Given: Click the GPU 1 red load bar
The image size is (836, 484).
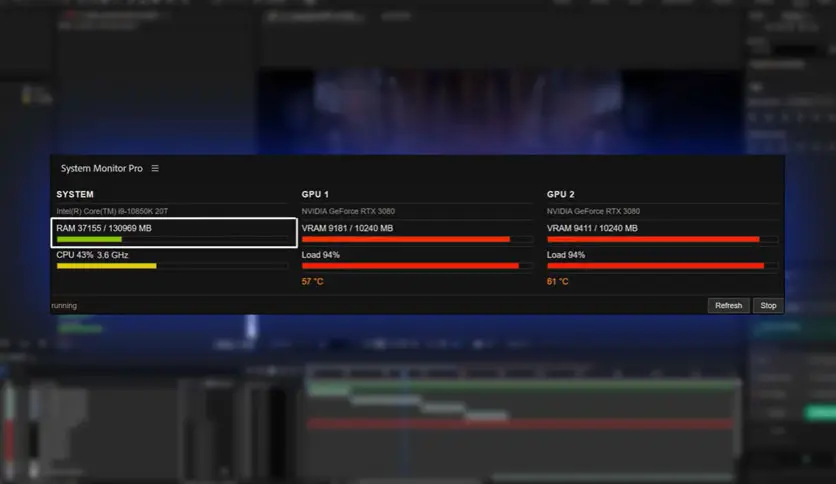Looking at the screenshot, I should pos(410,266).
